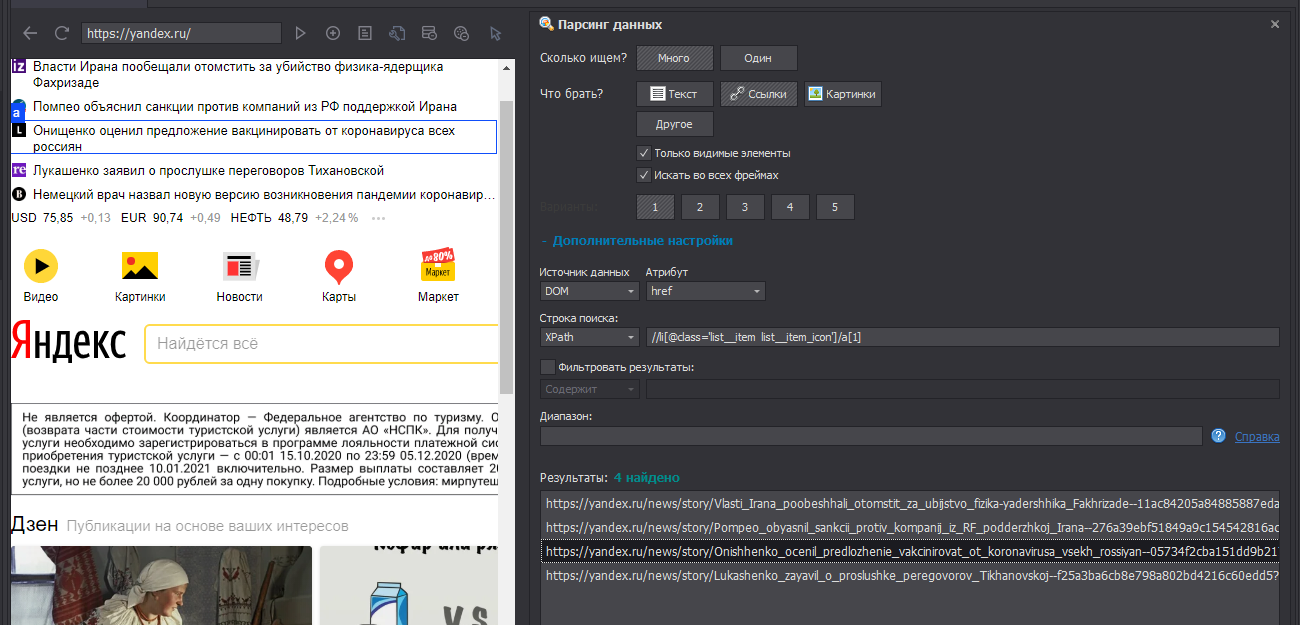Open Атрибут href dropdown
The height and width of the screenshot is (625, 1300).
705,291
